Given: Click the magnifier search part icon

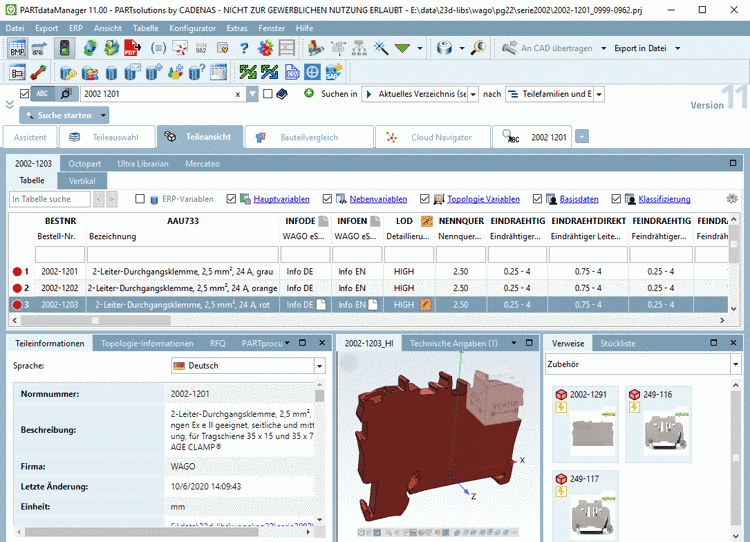Looking at the screenshot, I should [478, 48].
